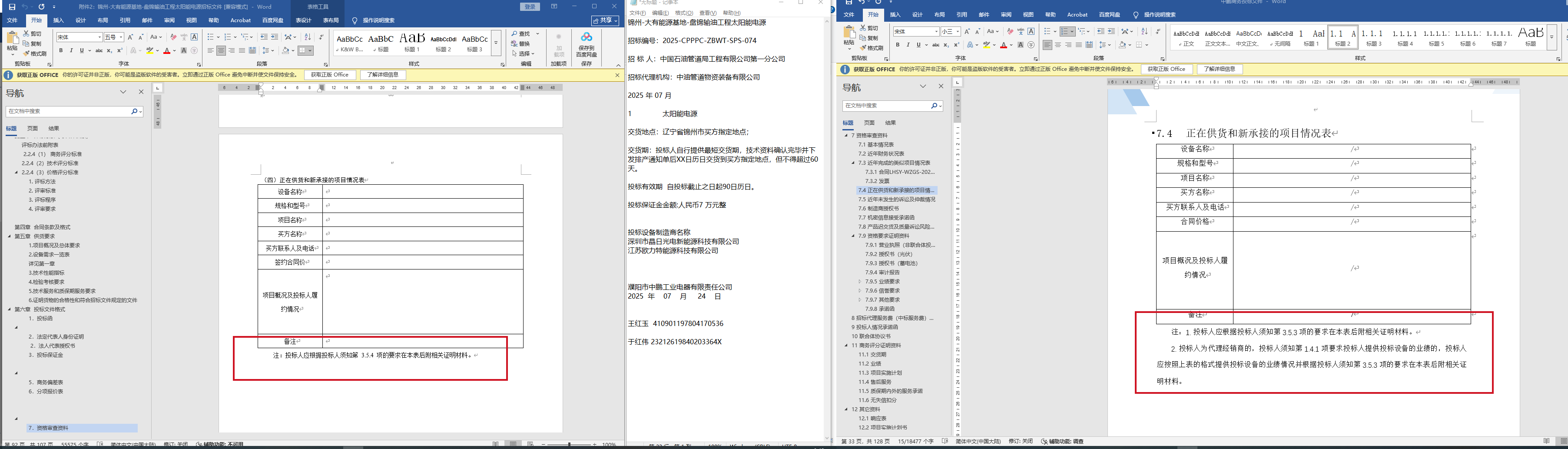Open phonetic guide in the right Word ribbon

pos(1021,32)
